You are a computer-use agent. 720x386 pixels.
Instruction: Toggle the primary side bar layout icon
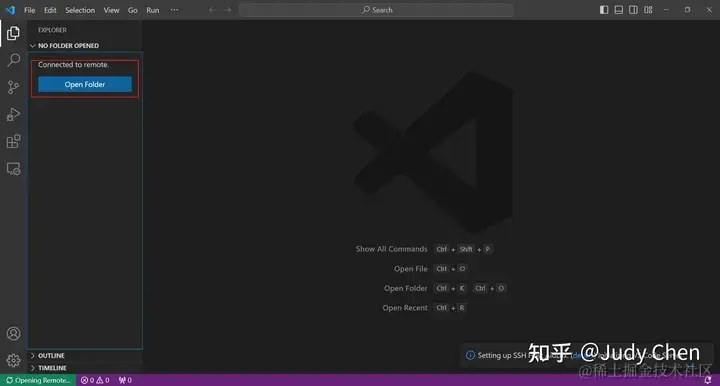(604, 10)
